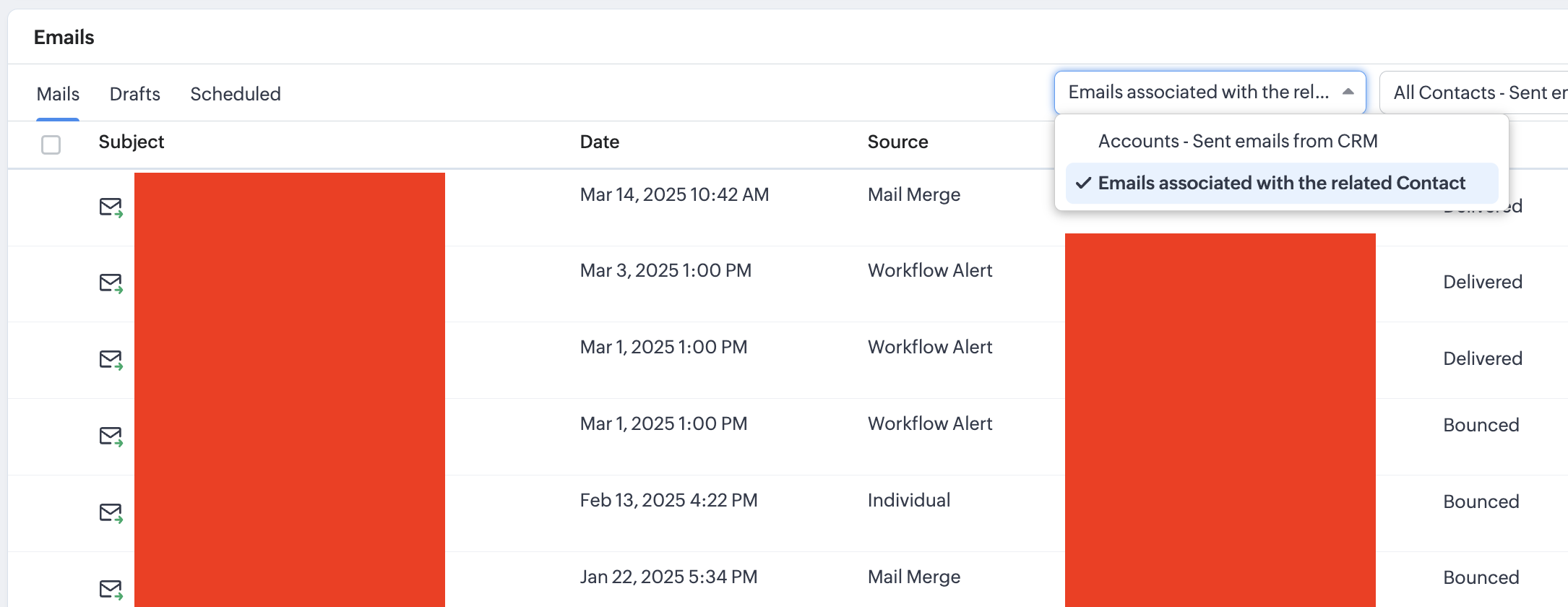This screenshot has width=1568, height=607.
Task: Select 'Emails associated with the related Contact'
Action: coord(1281,183)
